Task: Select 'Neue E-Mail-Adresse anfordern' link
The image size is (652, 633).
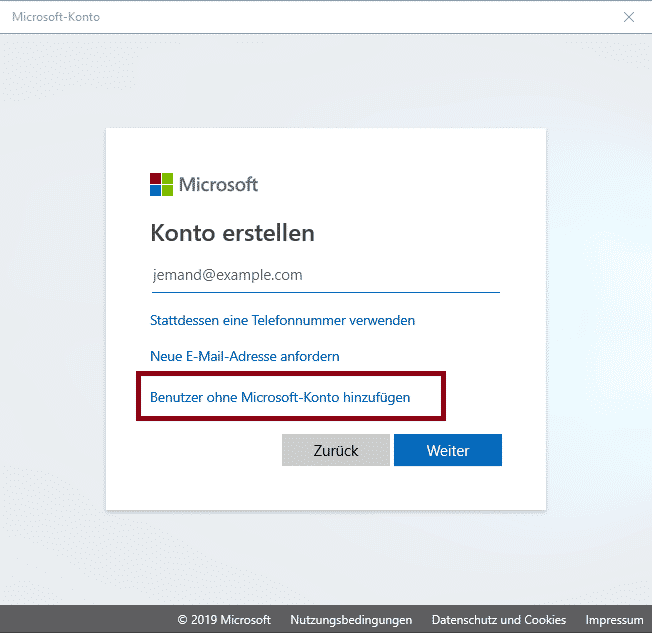Action: (244, 356)
